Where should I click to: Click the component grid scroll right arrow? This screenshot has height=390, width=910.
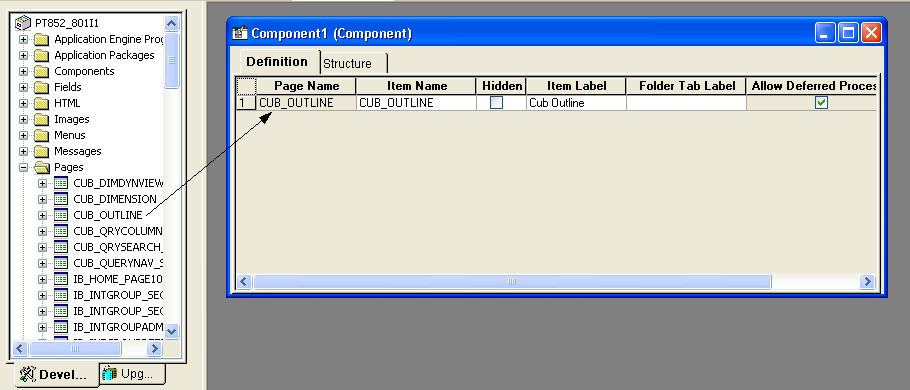pyautogui.click(x=867, y=281)
